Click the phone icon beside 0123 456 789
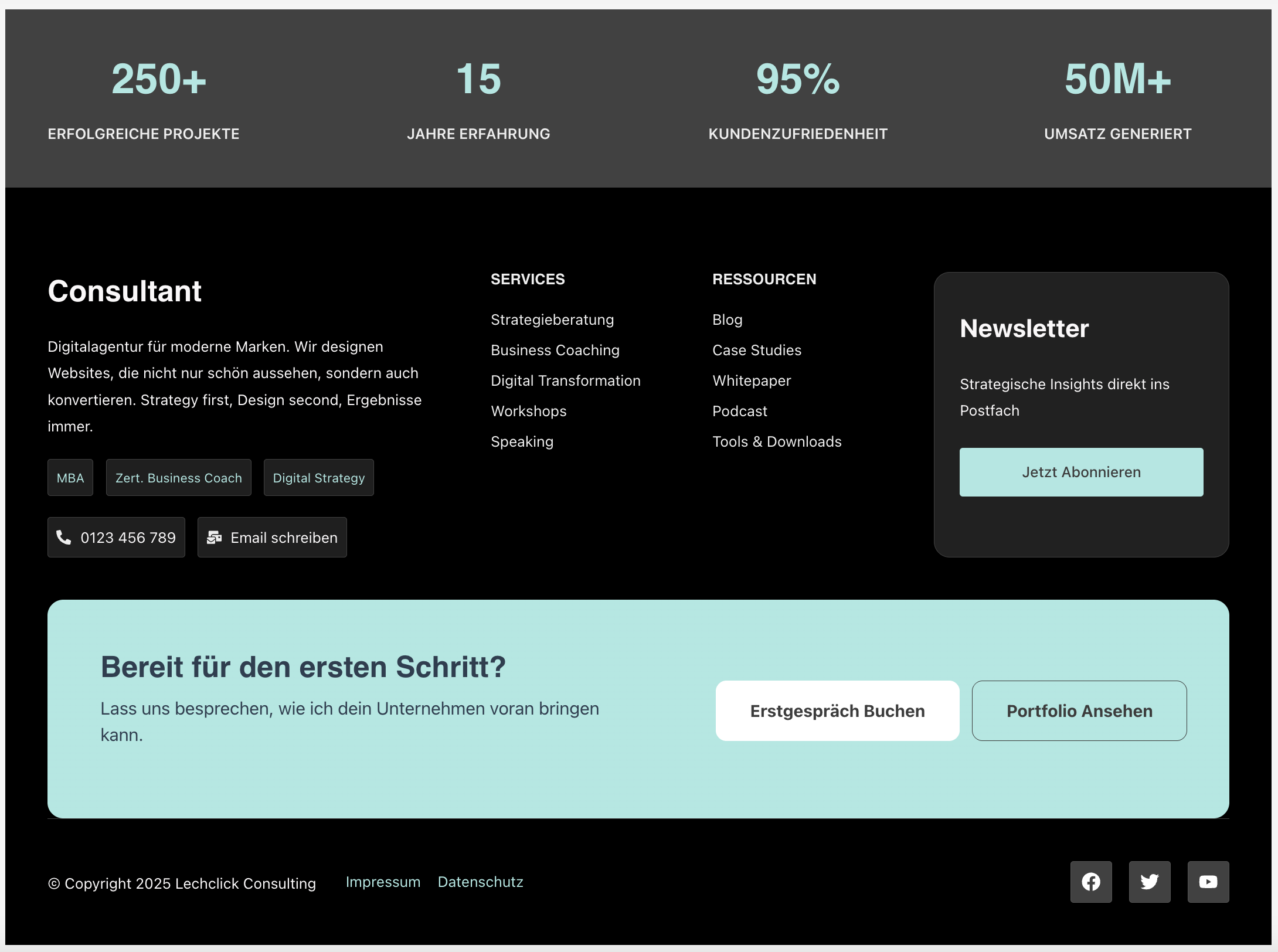The image size is (1278, 952). pos(63,537)
